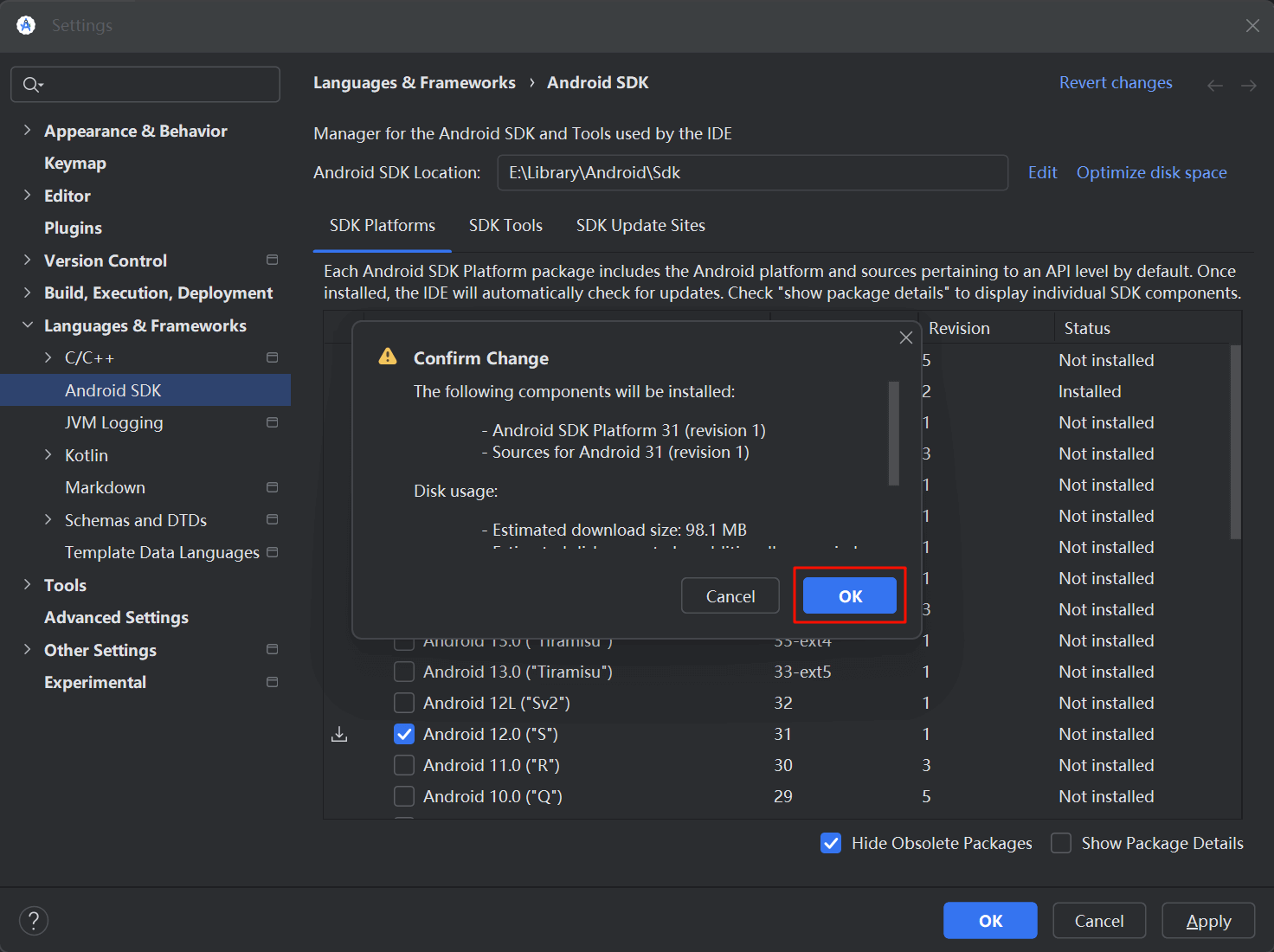Click the vertical scrollbar in Confirm Change dialog

893,434
